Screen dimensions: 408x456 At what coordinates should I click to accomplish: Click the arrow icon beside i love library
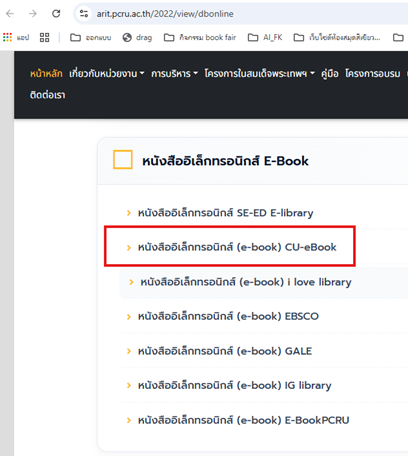[x=131, y=282]
